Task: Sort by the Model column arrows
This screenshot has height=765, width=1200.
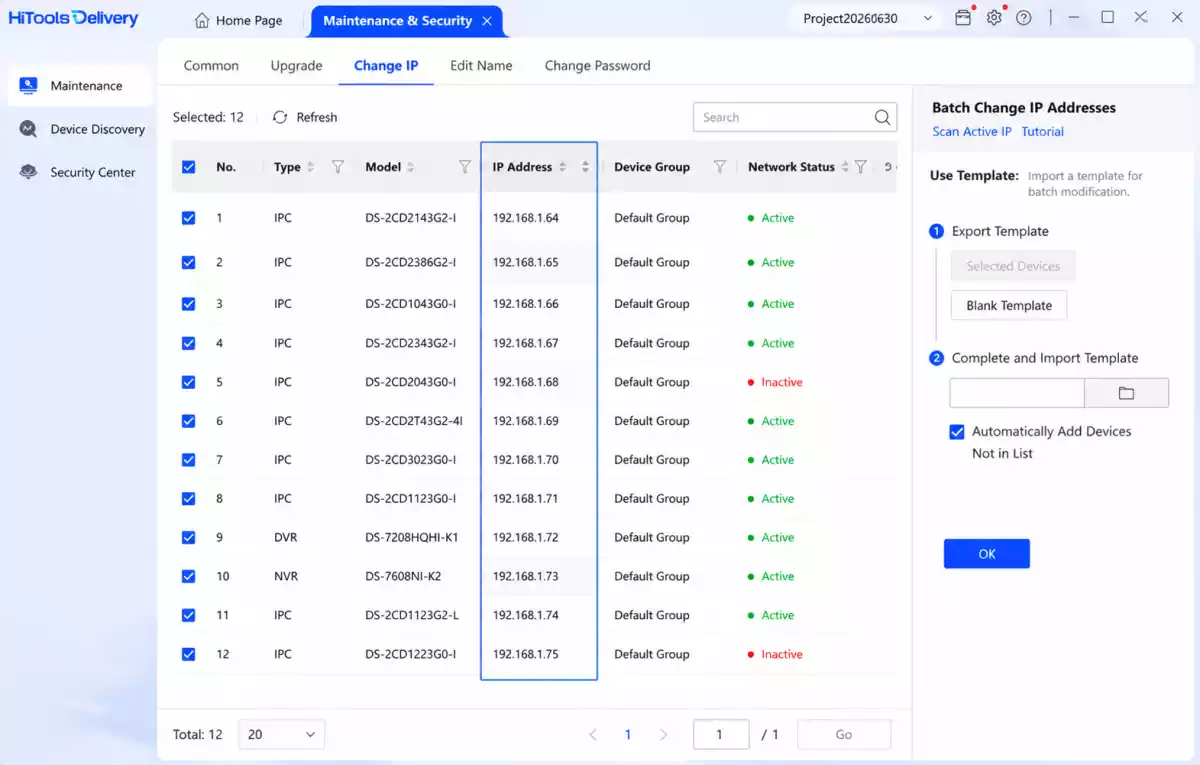Action: (411, 167)
